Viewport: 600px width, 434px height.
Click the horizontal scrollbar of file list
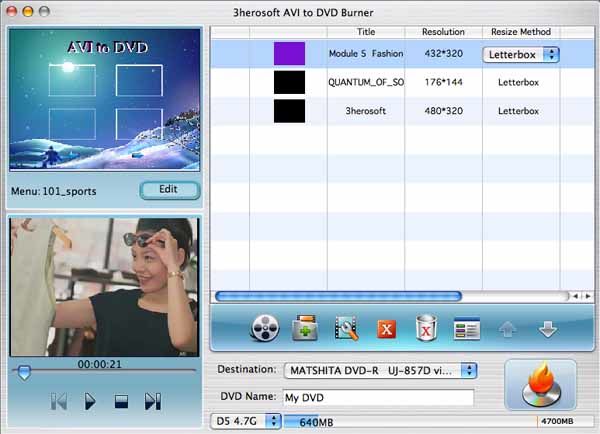coord(338,296)
